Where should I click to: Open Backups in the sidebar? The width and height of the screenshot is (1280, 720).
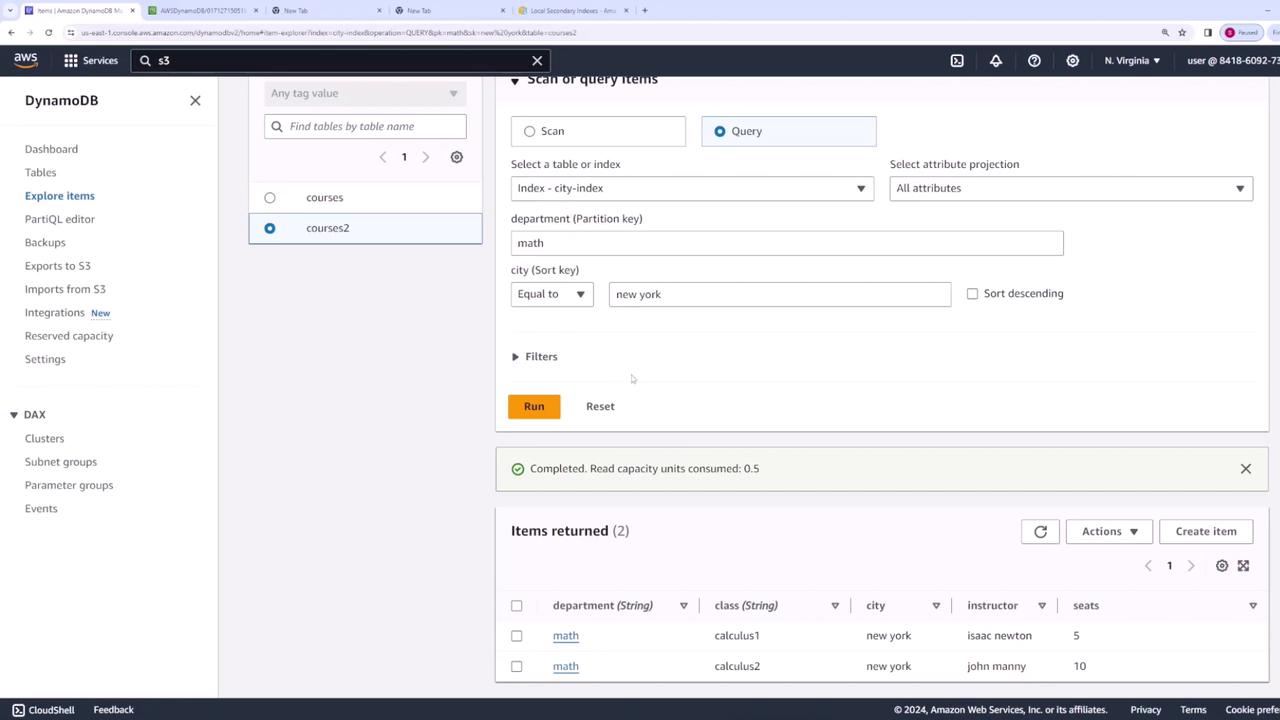tap(45, 242)
